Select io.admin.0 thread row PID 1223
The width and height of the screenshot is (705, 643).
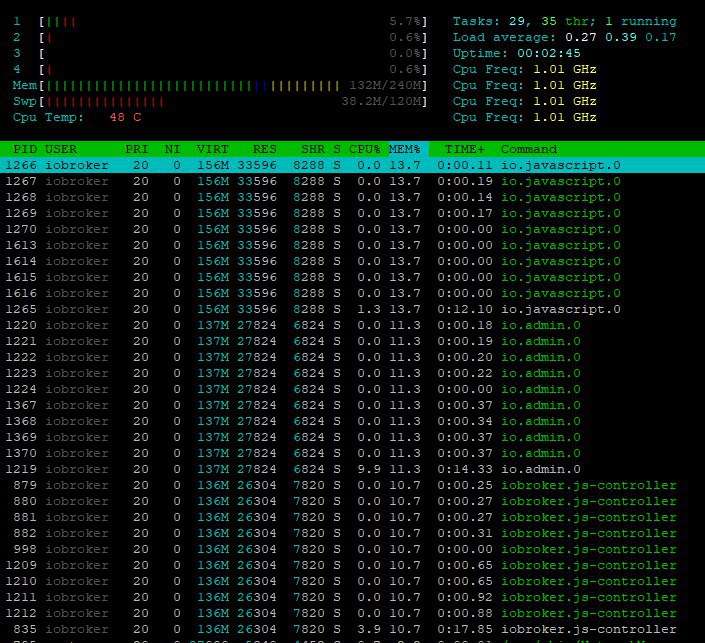(352, 373)
